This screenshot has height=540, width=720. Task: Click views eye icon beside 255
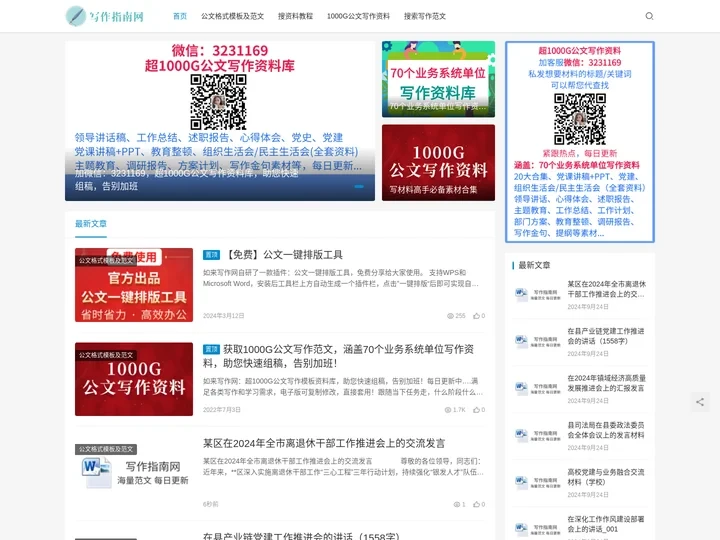[450, 316]
